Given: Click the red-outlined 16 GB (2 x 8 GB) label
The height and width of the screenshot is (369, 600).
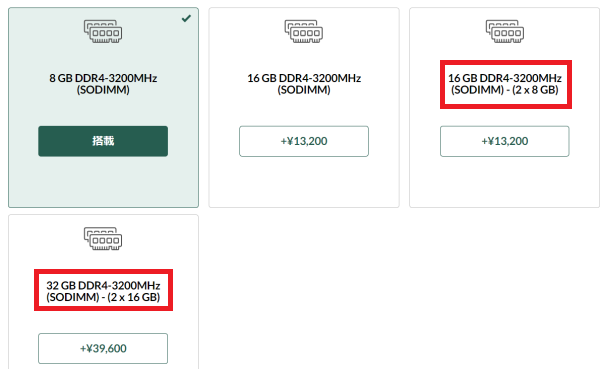Looking at the screenshot, I should 505,84.
